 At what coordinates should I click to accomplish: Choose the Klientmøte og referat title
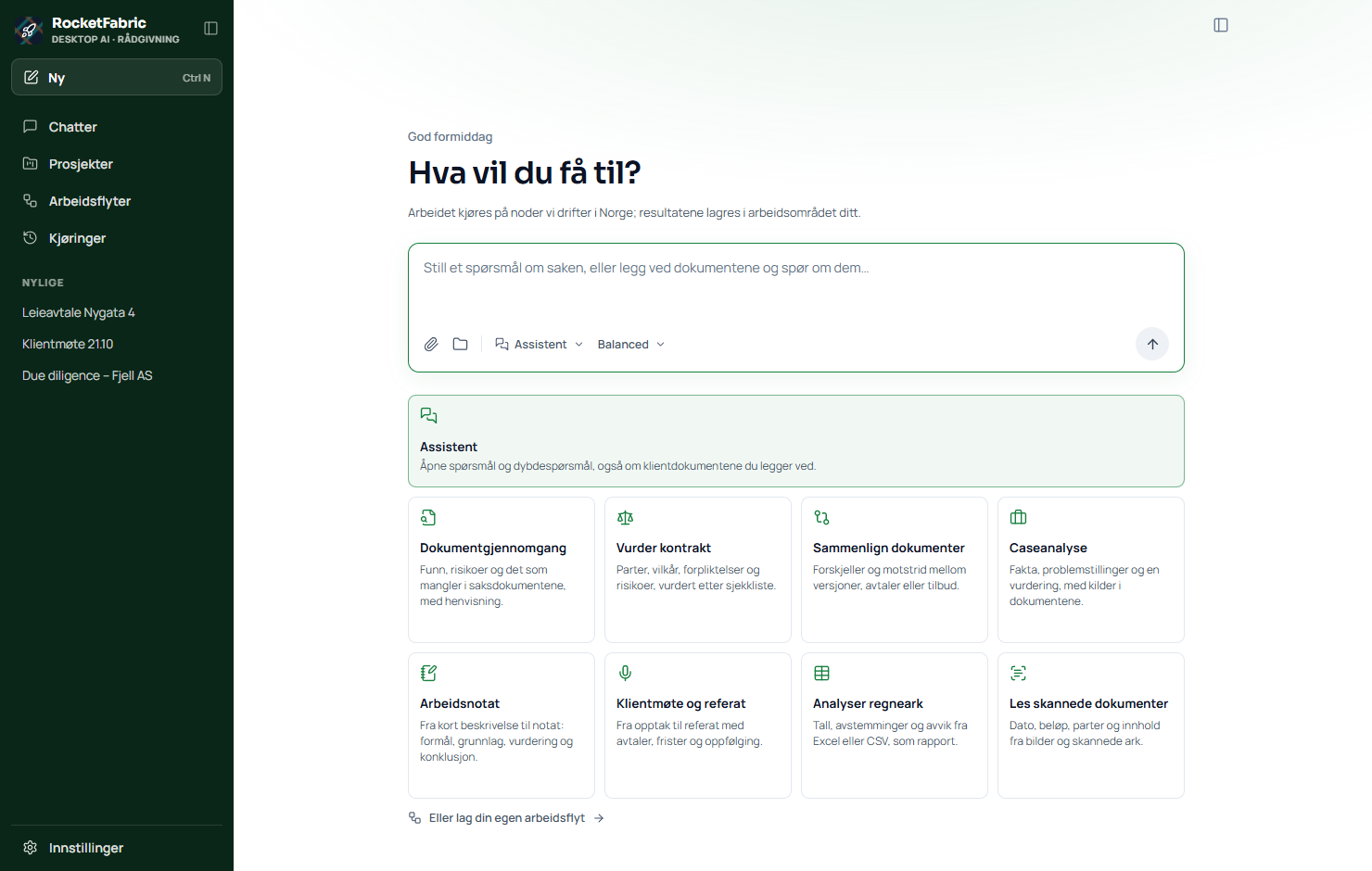click(681, 704)
